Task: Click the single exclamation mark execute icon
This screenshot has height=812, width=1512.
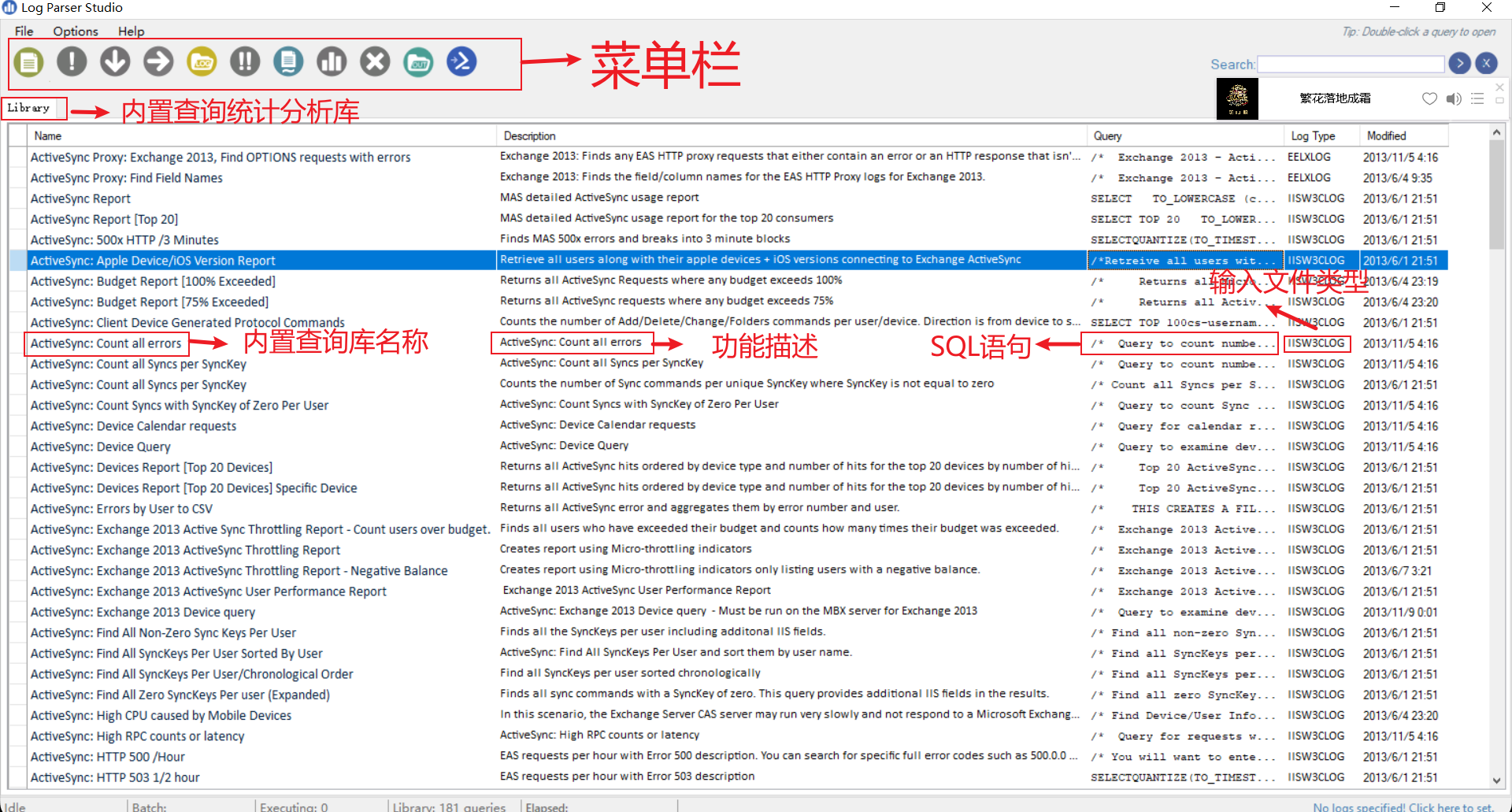Action: (x=72, y=61)
